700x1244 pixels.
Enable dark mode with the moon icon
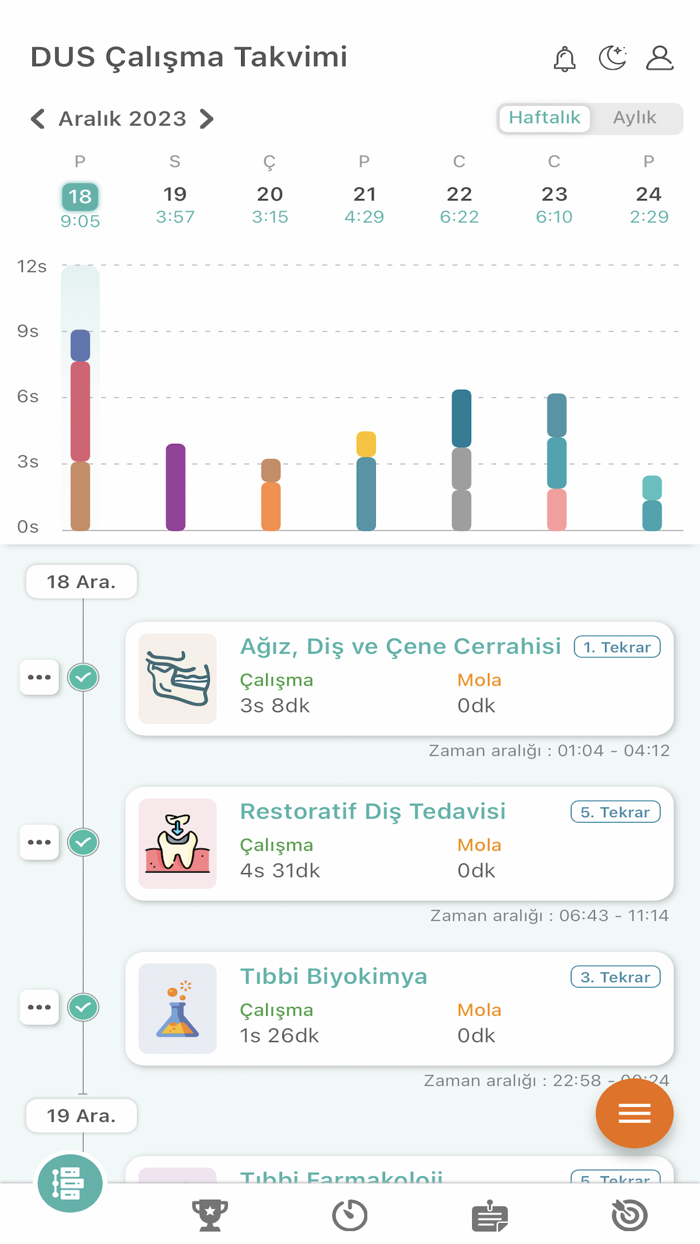click(613, 58)
